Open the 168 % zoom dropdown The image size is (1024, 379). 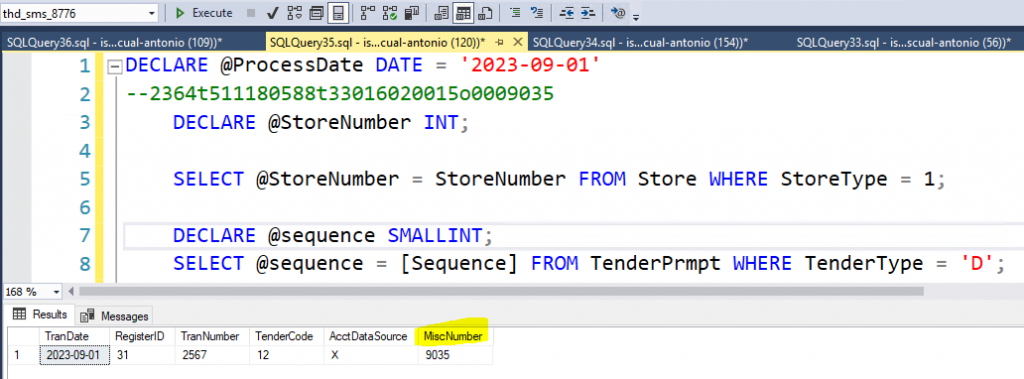tap(56, 291)
